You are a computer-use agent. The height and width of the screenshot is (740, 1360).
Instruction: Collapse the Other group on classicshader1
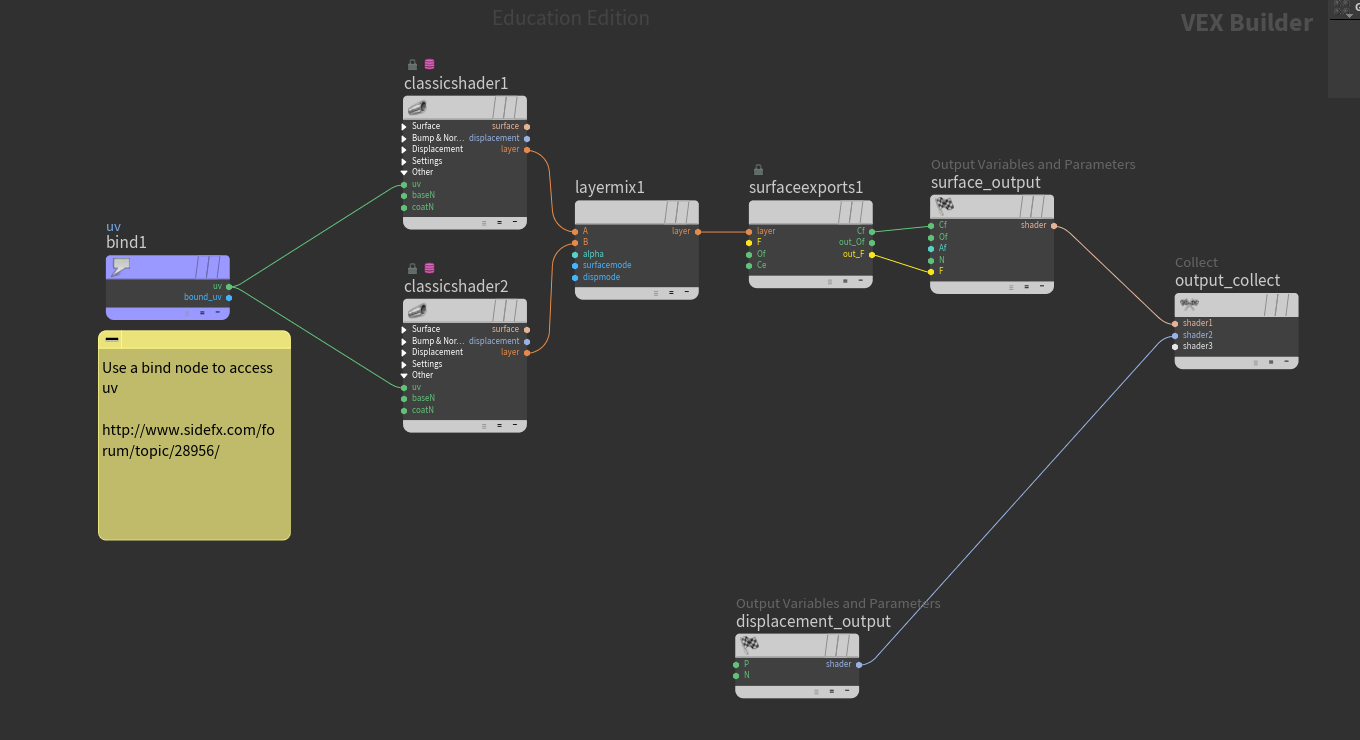click(404, 172)
